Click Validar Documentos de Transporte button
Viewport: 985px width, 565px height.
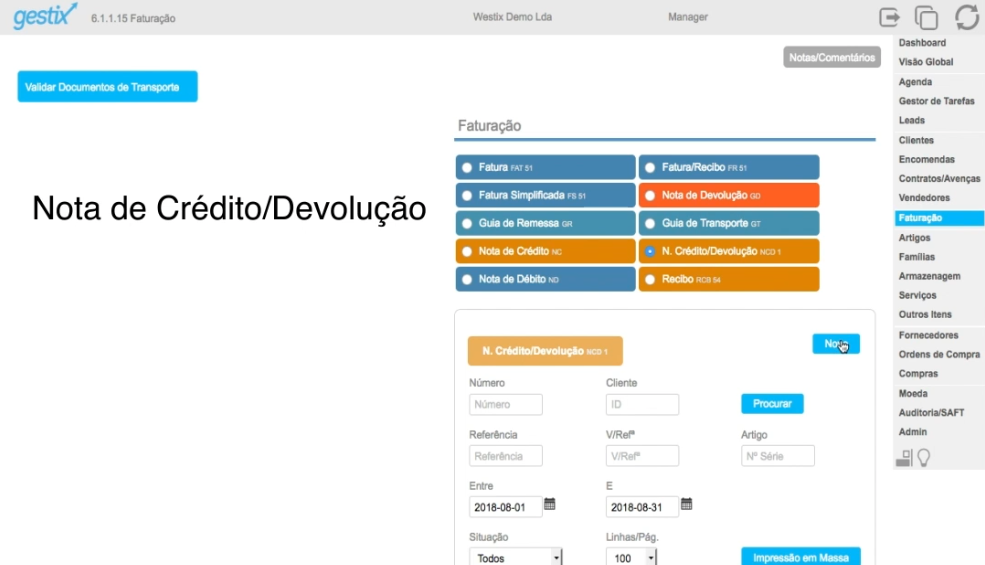(107, 87)
